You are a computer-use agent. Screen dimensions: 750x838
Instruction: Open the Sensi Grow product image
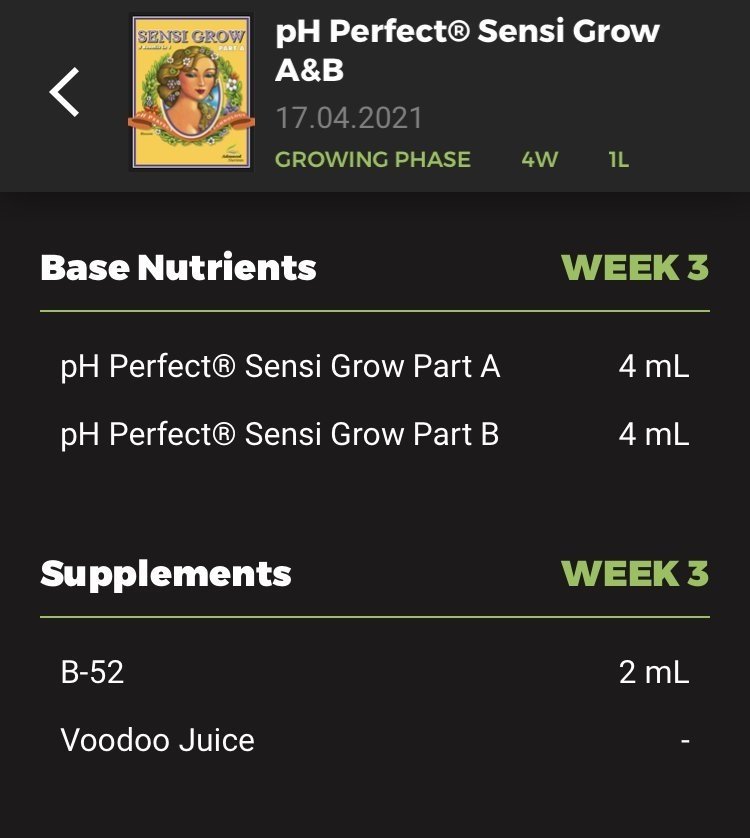[x=191, y=92]
